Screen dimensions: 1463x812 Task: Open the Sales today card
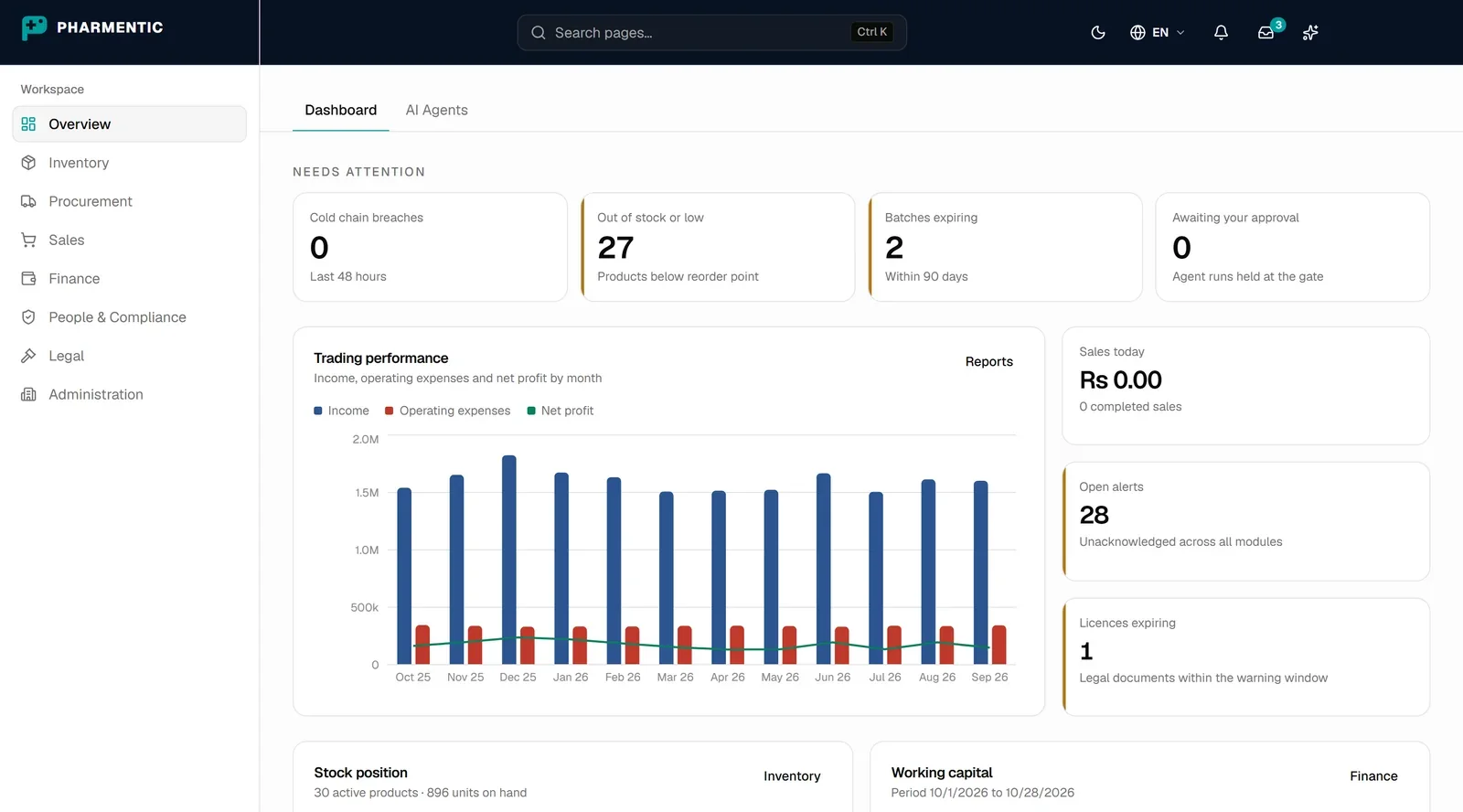(x=1245, y=386)
